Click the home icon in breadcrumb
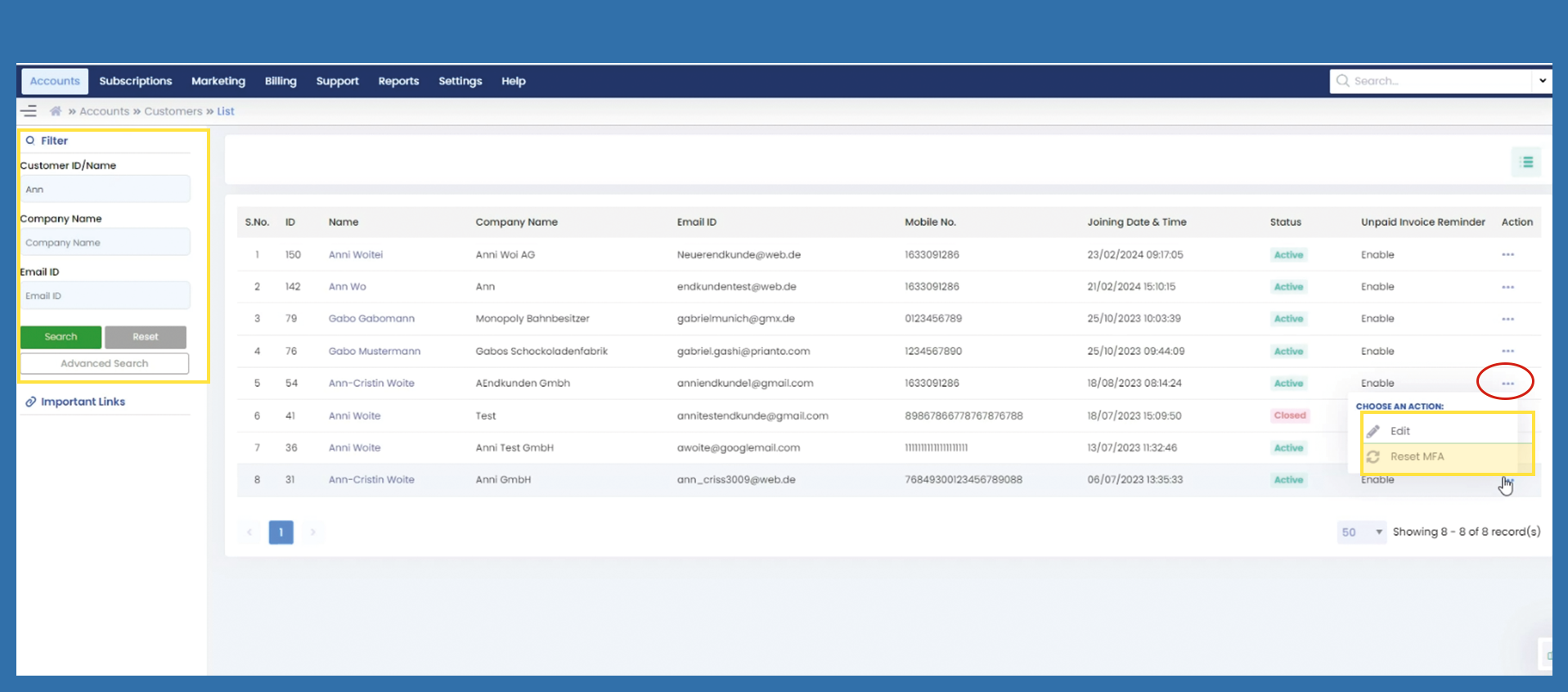This screenshot has height=692, width=1568. tap(56, 111)
